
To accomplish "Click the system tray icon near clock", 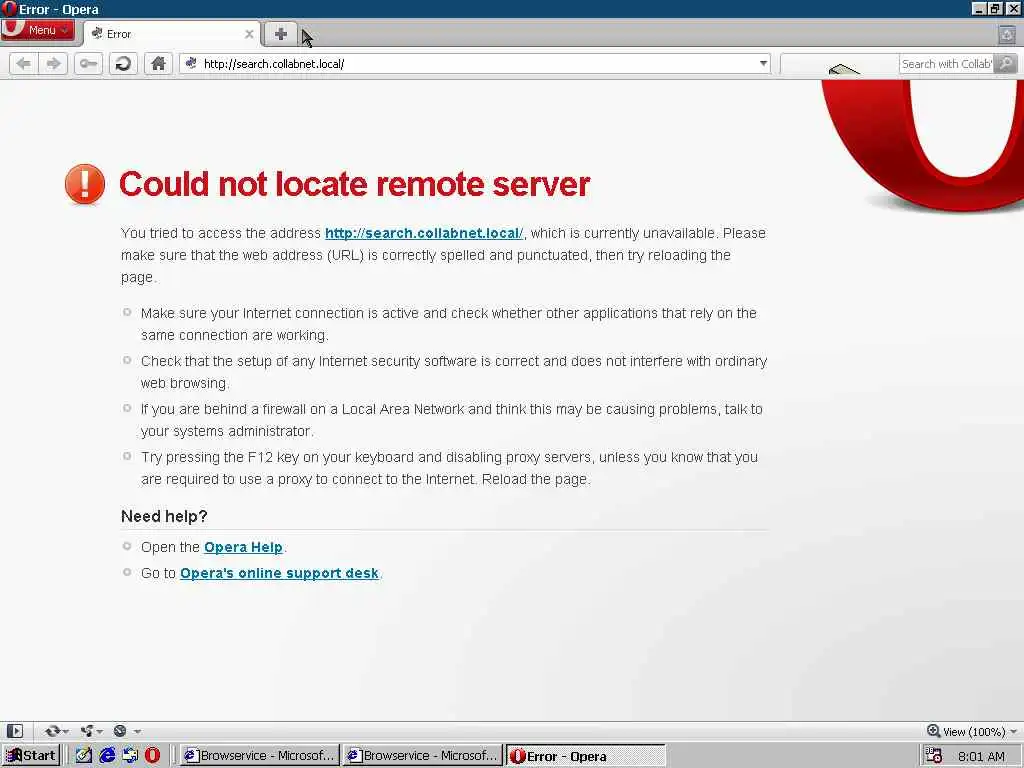I will (x=933, y=756).
